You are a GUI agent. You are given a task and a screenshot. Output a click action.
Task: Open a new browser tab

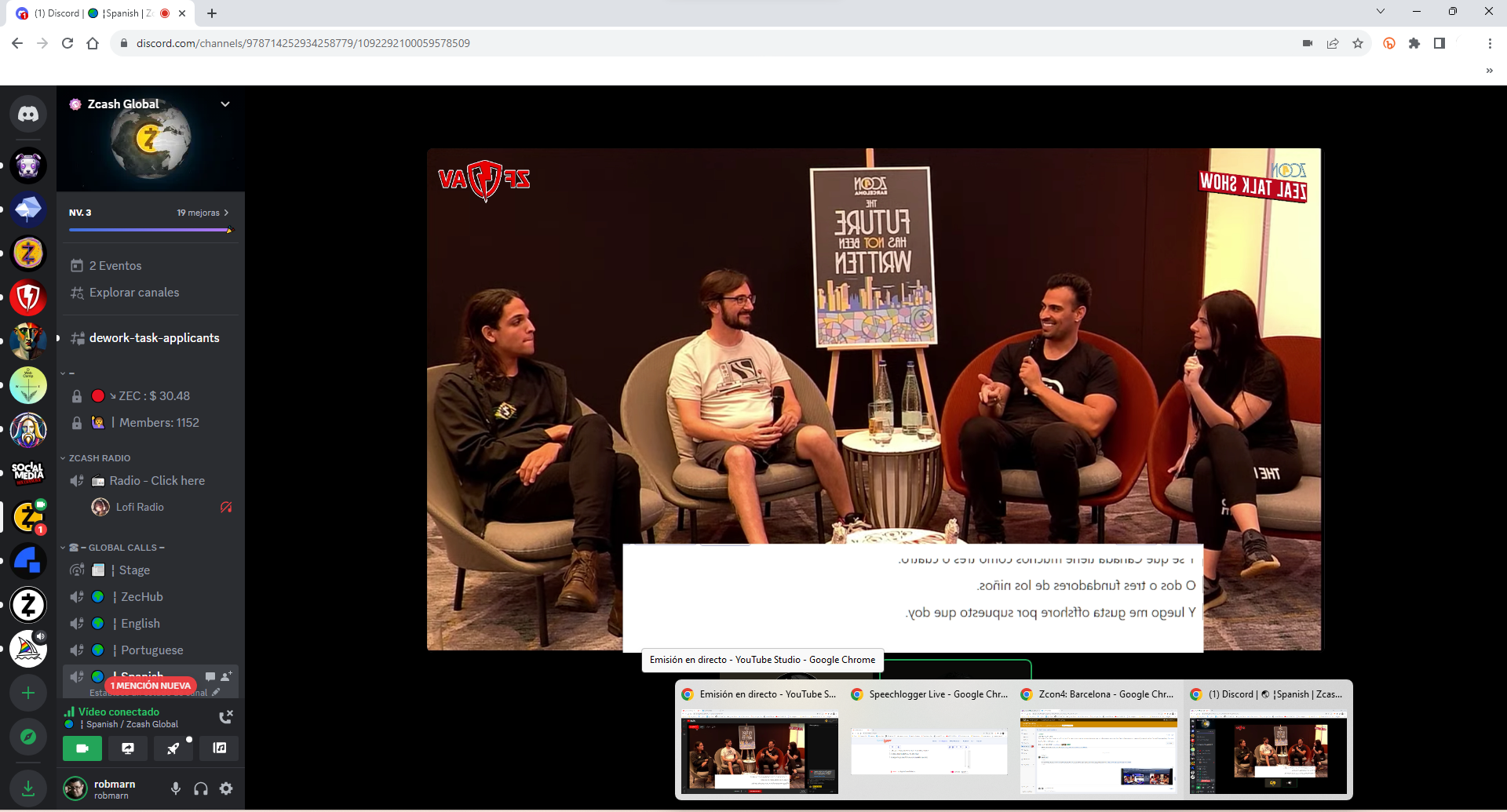[212, 13]
